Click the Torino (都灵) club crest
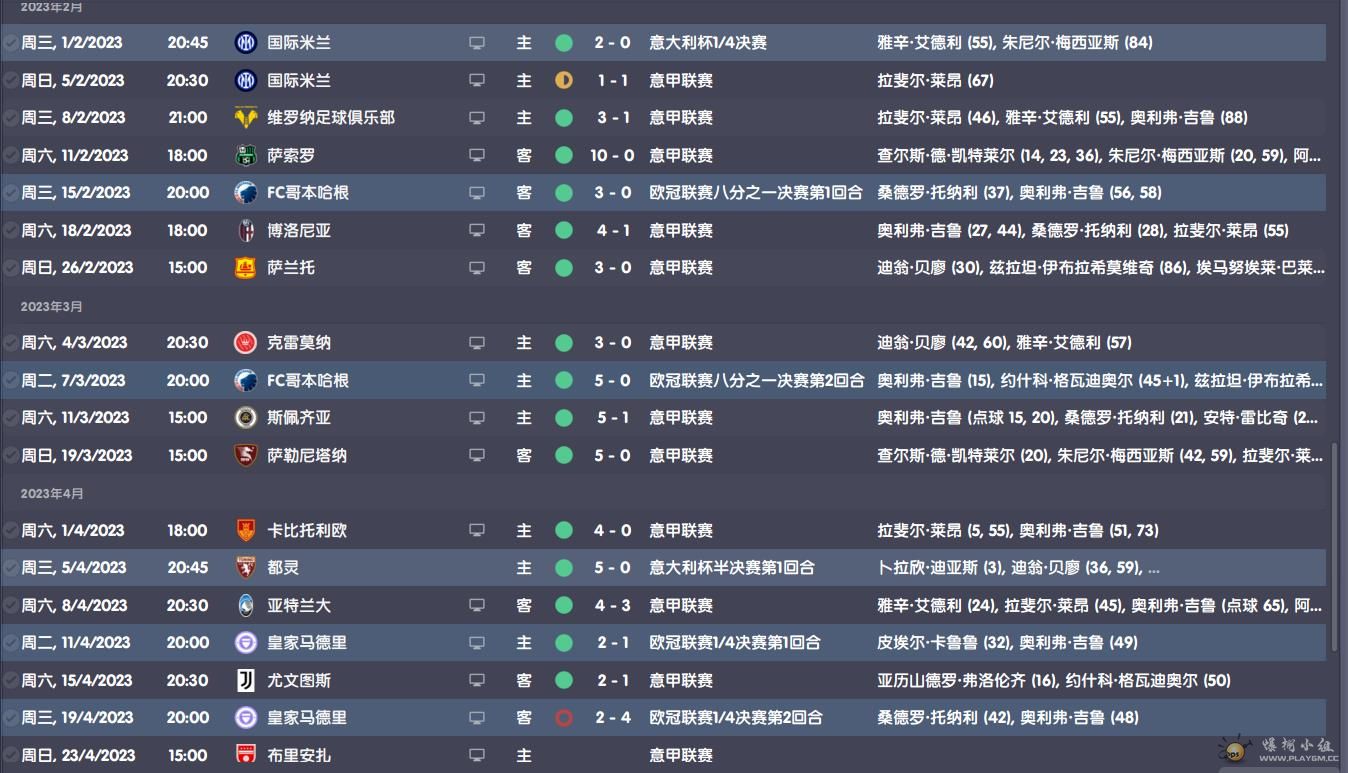The height and width of the screenshot is (773, 1348). (245, 568)
